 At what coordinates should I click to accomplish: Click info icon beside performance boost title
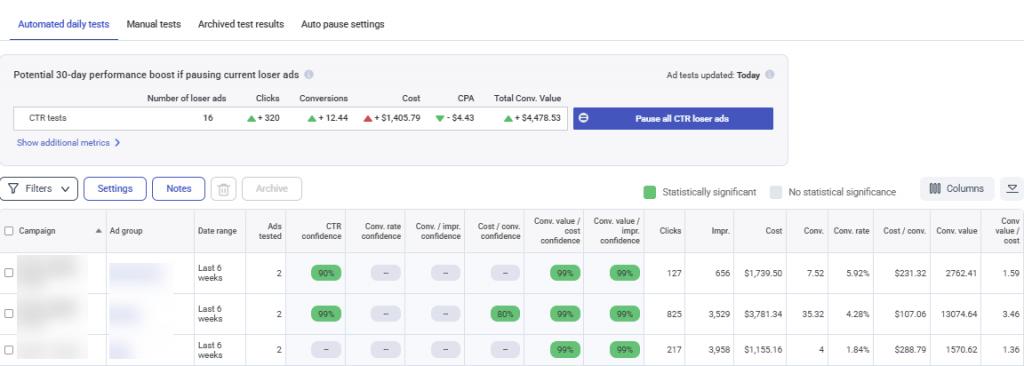click(x=309, y=75)
